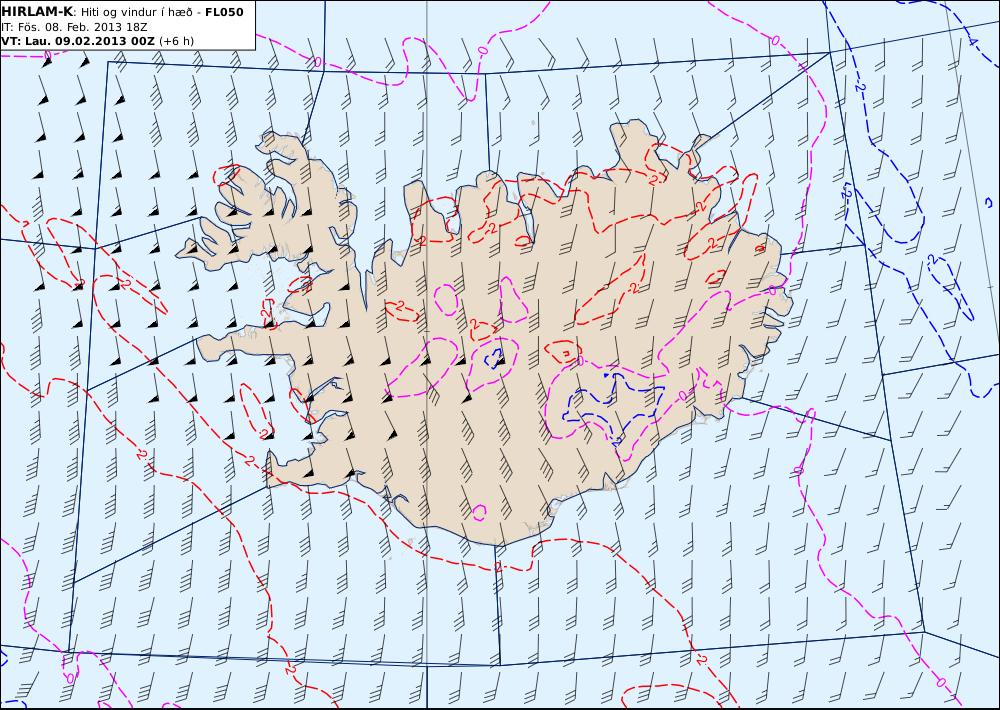
Task: Click the '(+6 h)' forecast offset text
Action: coord(177,41)
